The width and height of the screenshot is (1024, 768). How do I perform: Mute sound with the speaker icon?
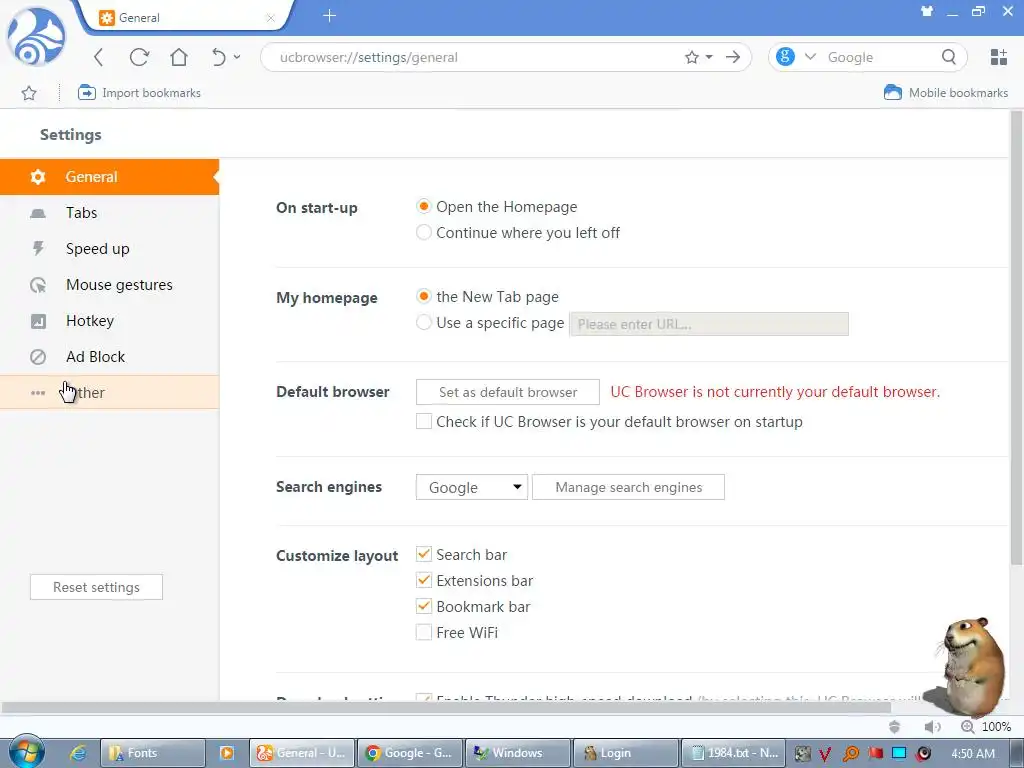pyautogui.click(x=932, y=727)
